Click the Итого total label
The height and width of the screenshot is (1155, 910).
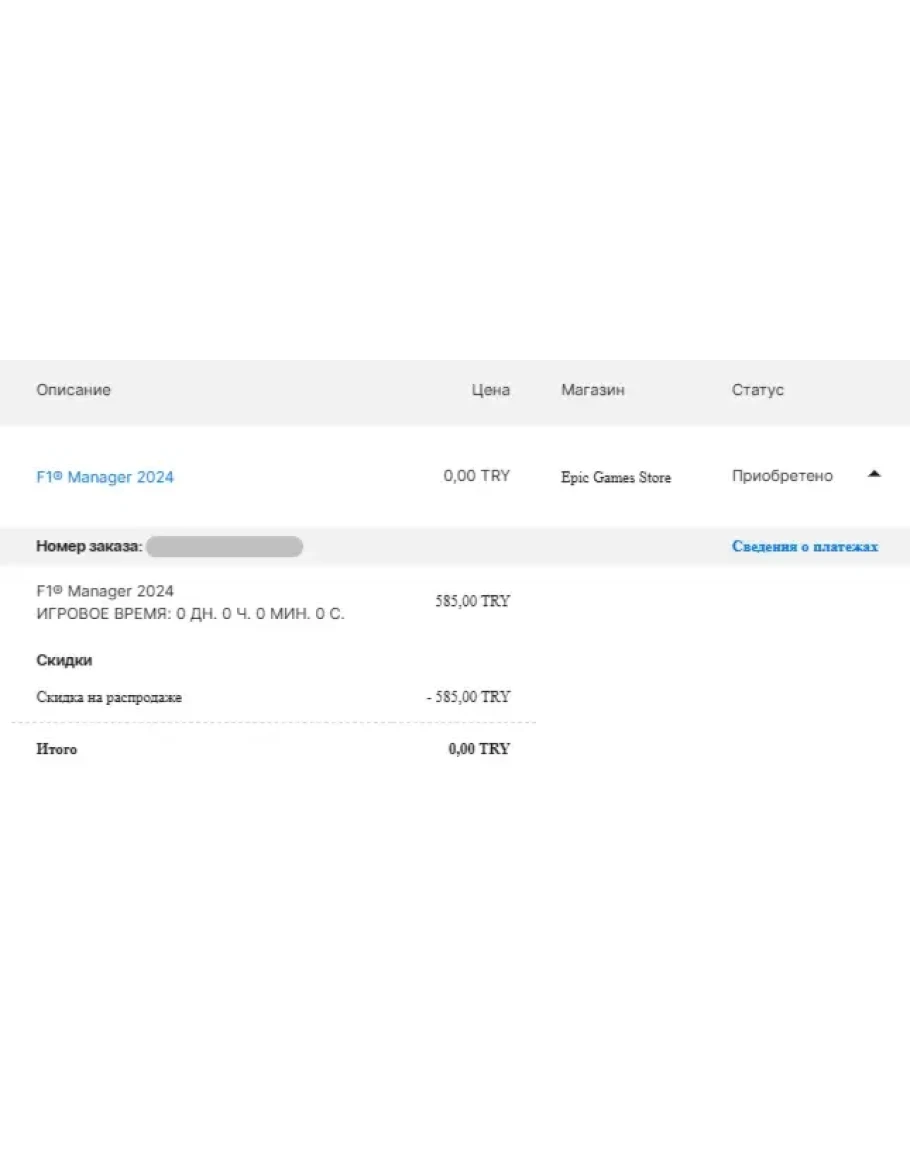pos(57,749)
